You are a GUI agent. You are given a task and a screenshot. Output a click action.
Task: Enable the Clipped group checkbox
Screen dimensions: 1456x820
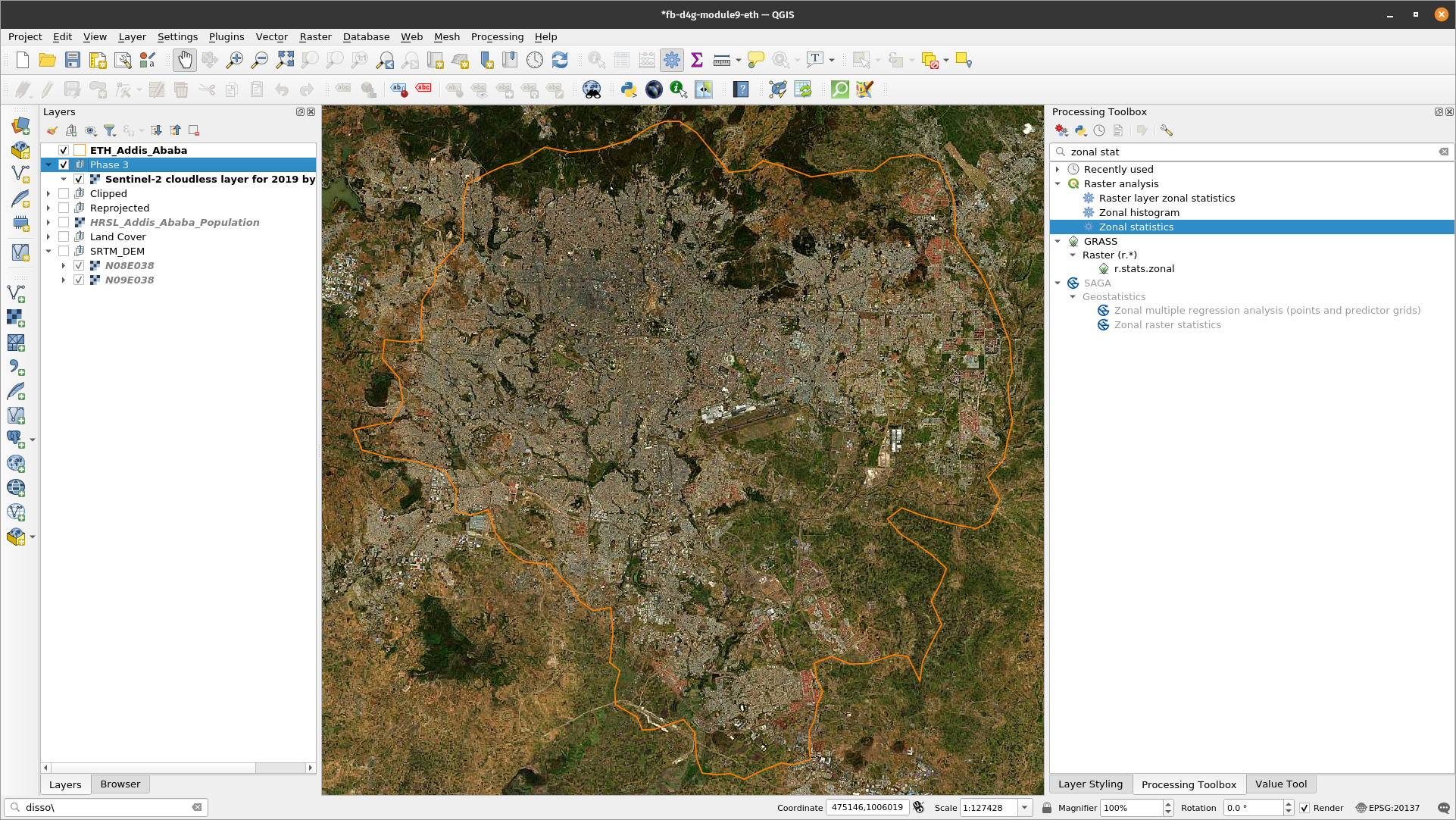point(64,193)
